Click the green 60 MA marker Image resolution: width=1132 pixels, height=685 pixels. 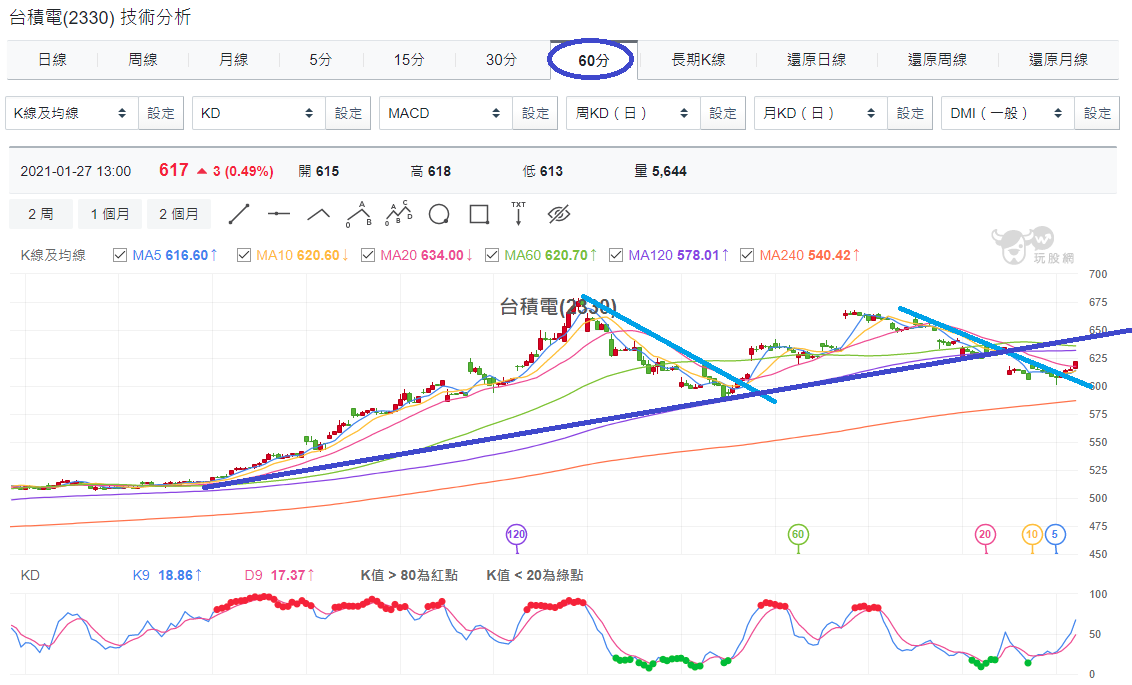798,535
